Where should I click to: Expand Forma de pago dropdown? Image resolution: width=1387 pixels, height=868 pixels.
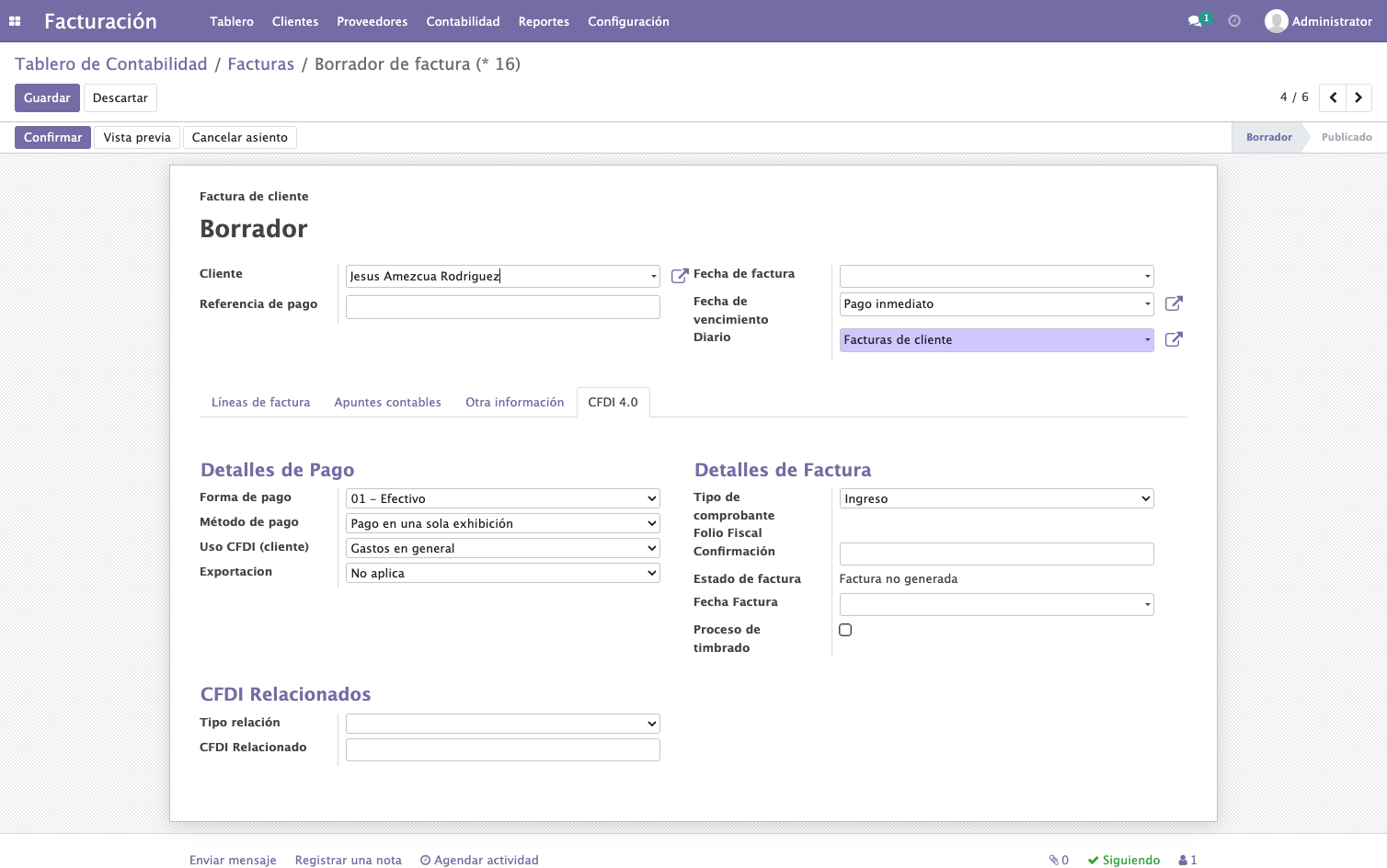[x=503, y=498]
